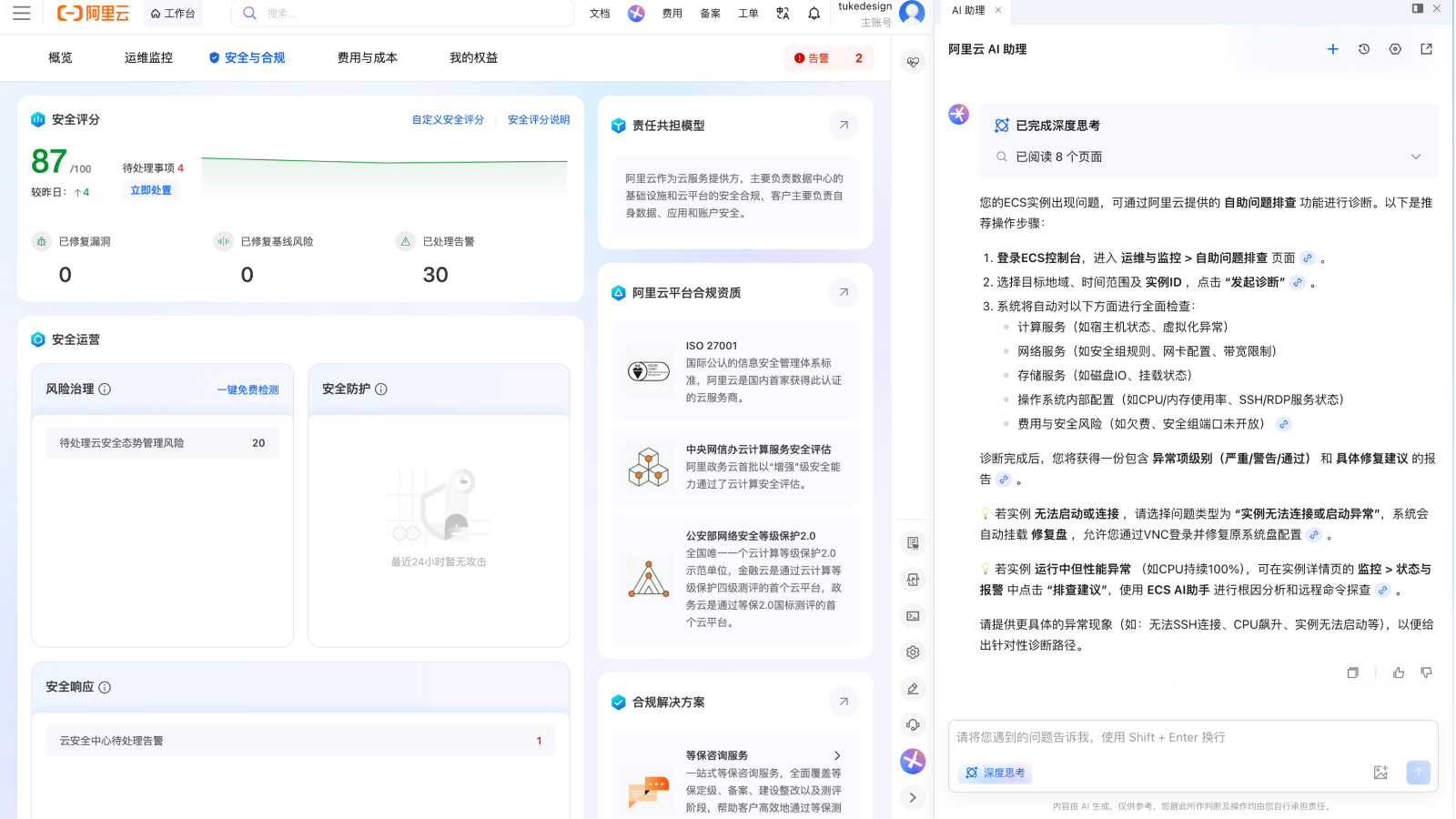1456x819 pixels.
Task: Open 待处理云安全态势管理风险 row
Action: point(162,443)
